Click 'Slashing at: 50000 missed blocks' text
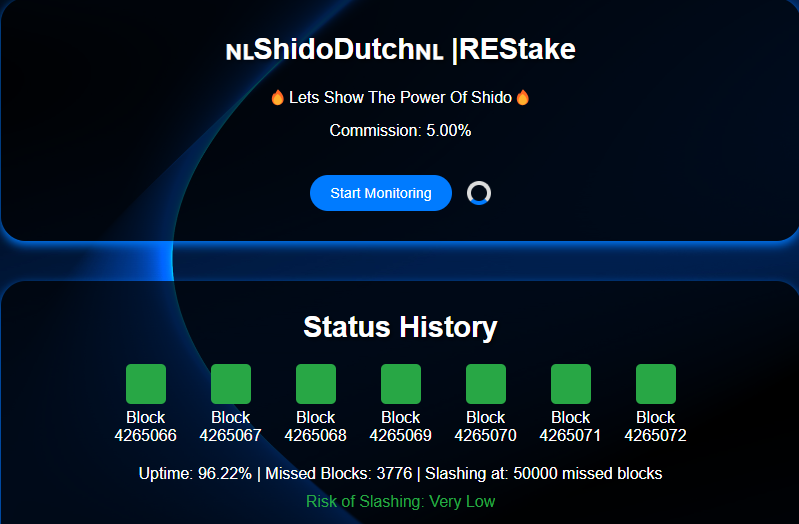The width and height of the screenshot is (799, 524). [x=544, y=474]
